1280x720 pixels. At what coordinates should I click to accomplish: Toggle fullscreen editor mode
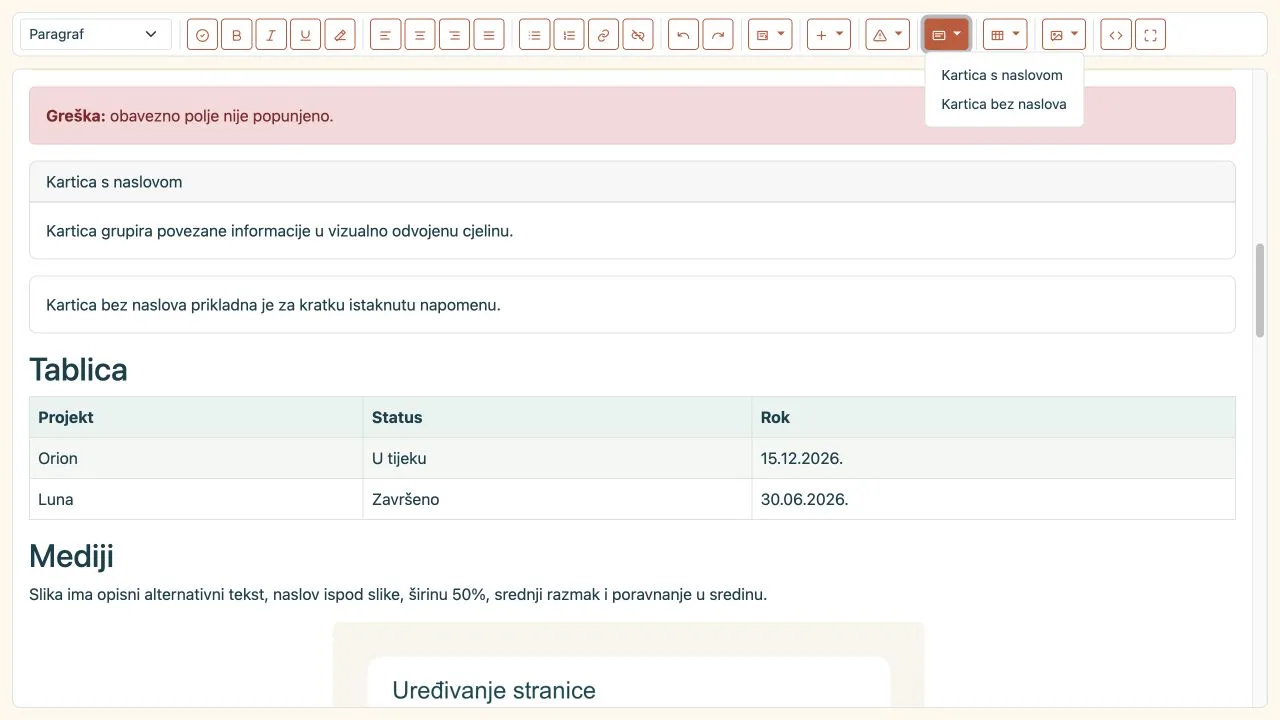(x=1151, y=35)
